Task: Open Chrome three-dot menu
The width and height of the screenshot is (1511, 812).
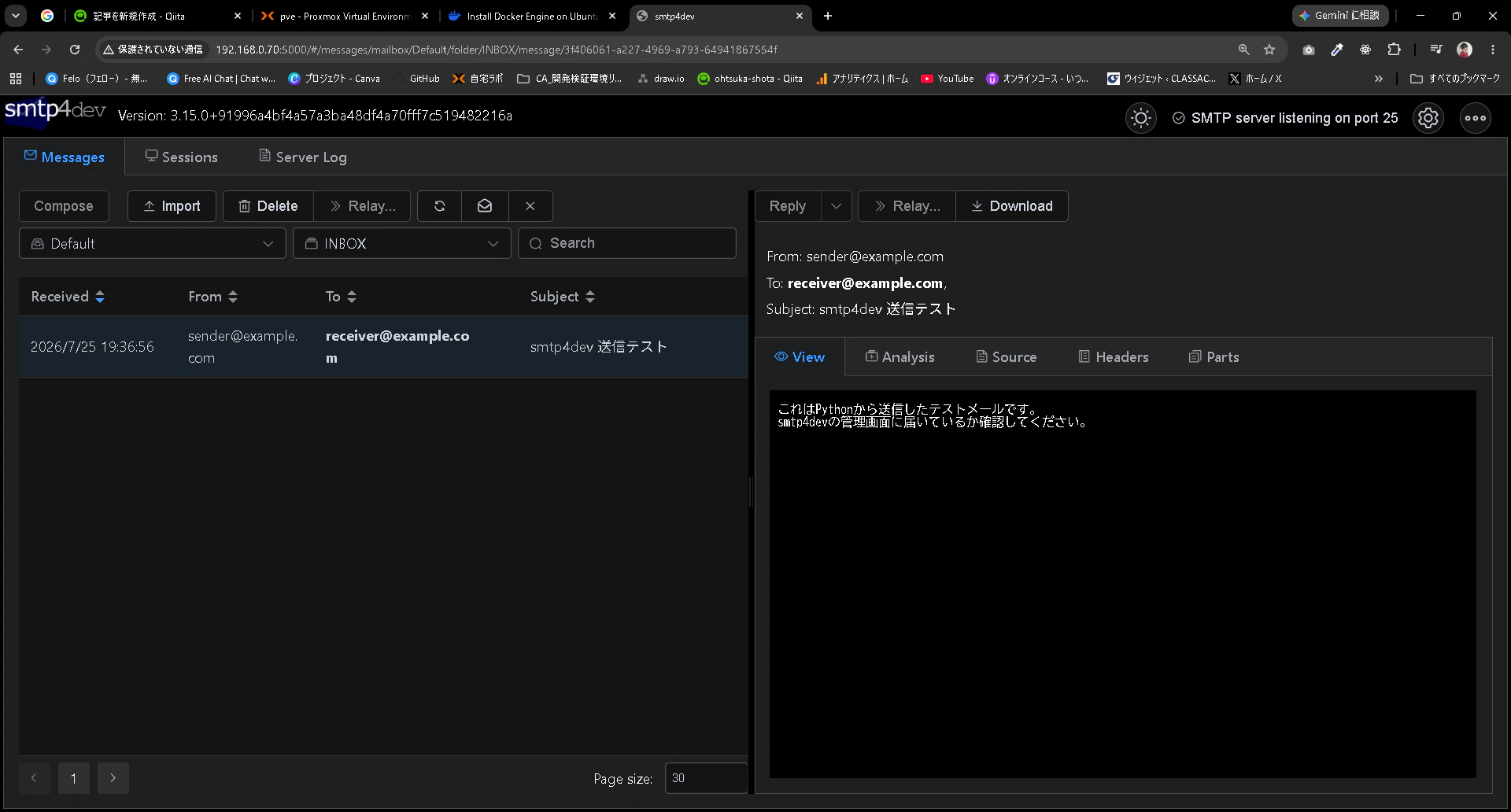Action: (1493, 50)
